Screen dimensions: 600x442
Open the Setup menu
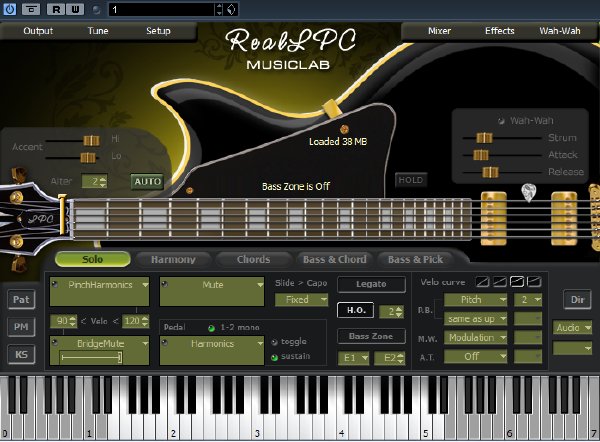(x=158, y=31)
